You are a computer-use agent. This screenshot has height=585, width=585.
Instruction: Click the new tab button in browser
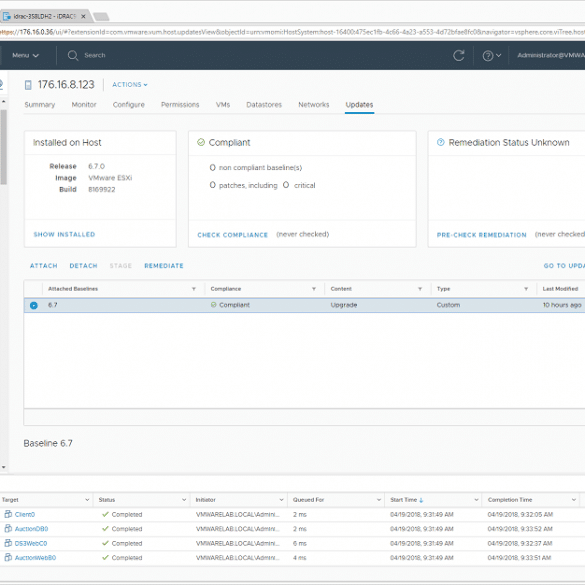(101, 16)
